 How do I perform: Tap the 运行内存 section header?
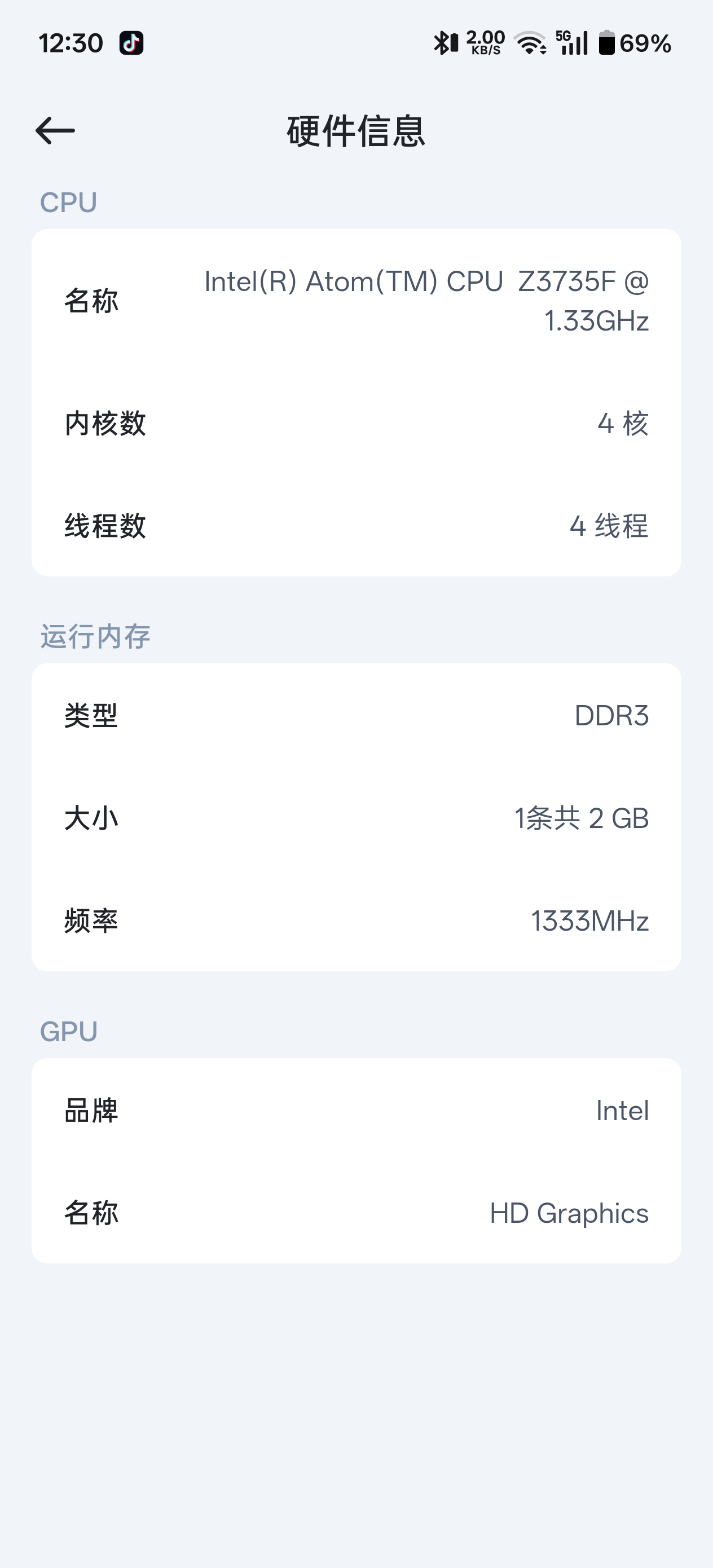click(95, 637)
